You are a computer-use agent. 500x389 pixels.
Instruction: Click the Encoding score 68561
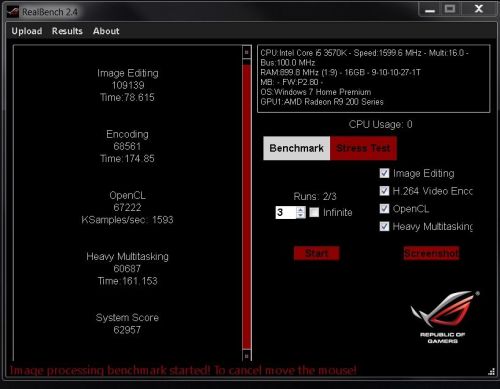tap(127, 146)
